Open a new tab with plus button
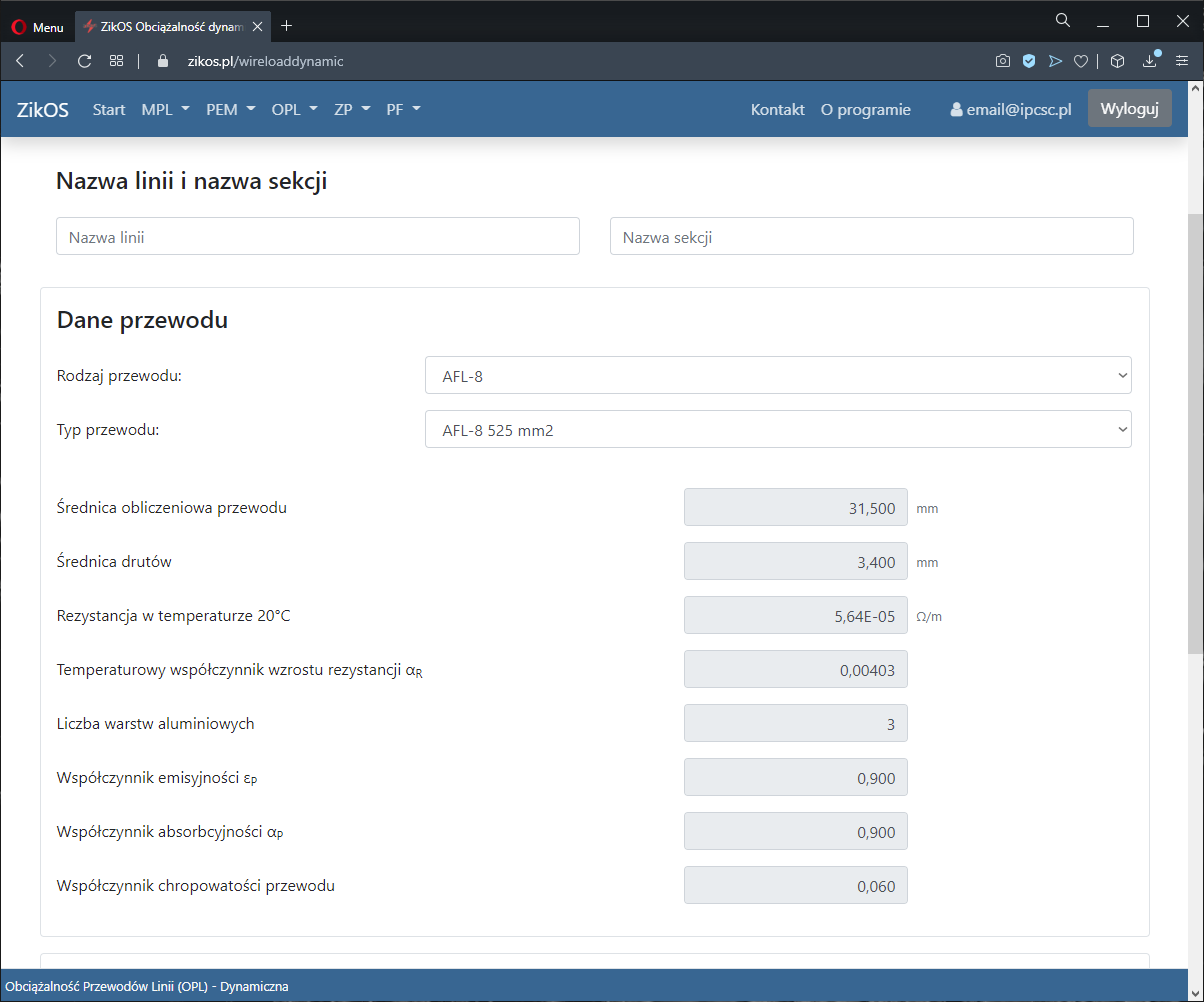 [x=287, y=26]
